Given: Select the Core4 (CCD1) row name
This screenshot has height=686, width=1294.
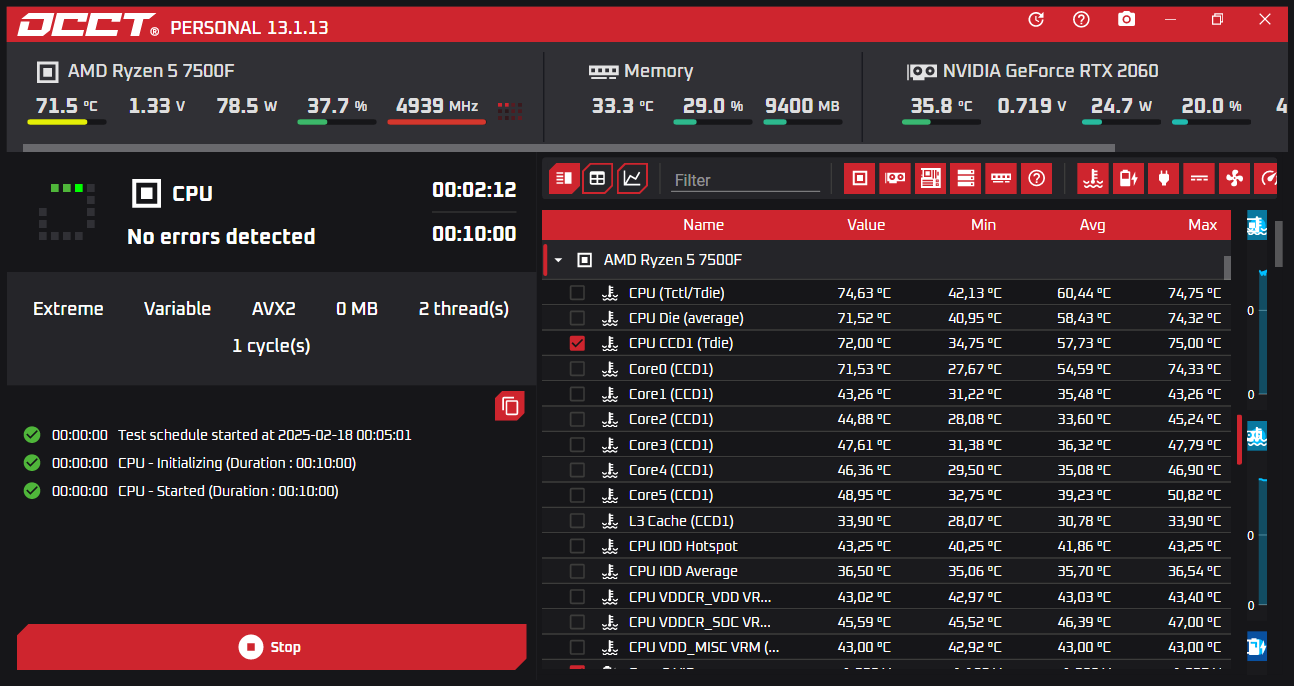Looking at the screenshot, I should (671, 470).
